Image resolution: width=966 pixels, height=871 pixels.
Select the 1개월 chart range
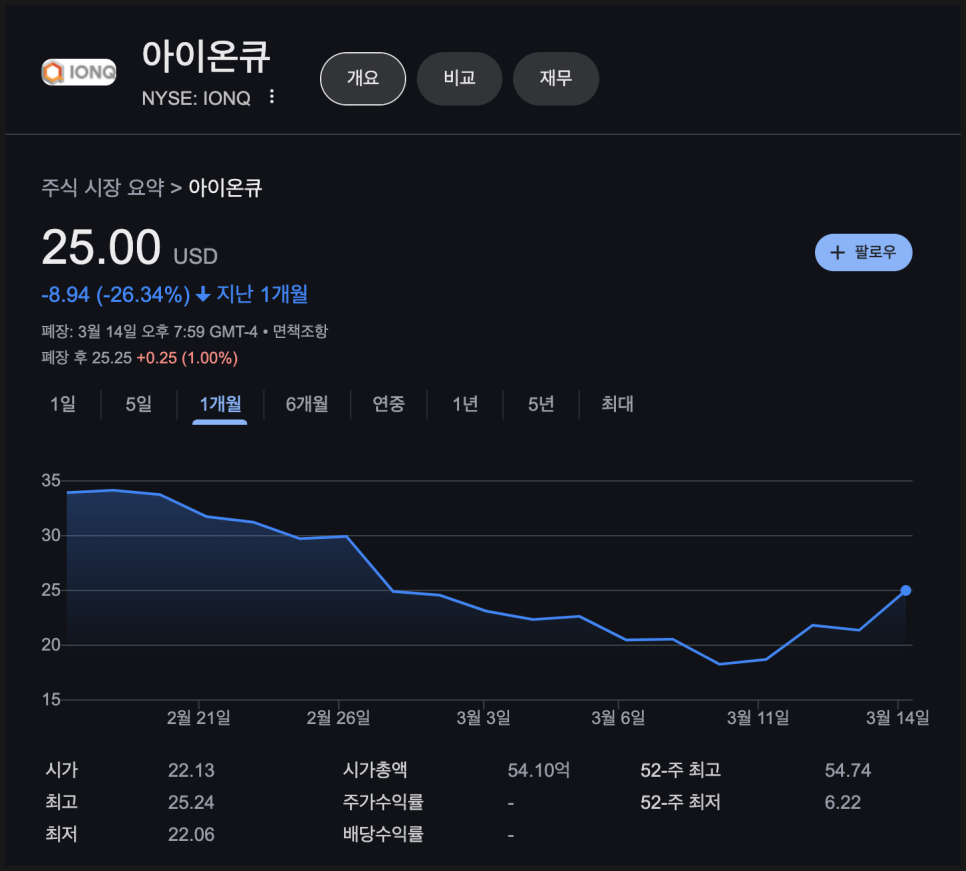tap(220, 404)
